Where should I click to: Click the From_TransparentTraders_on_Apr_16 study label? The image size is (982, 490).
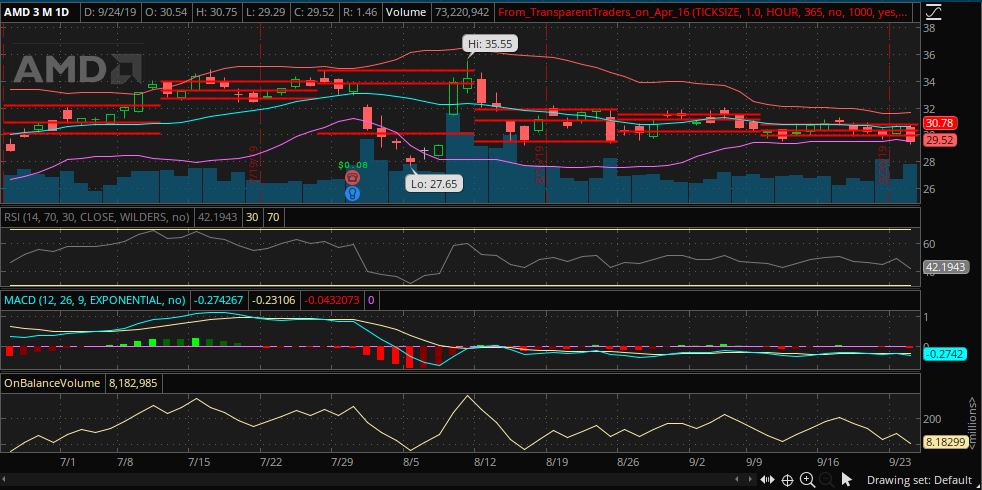pos(704,12)
